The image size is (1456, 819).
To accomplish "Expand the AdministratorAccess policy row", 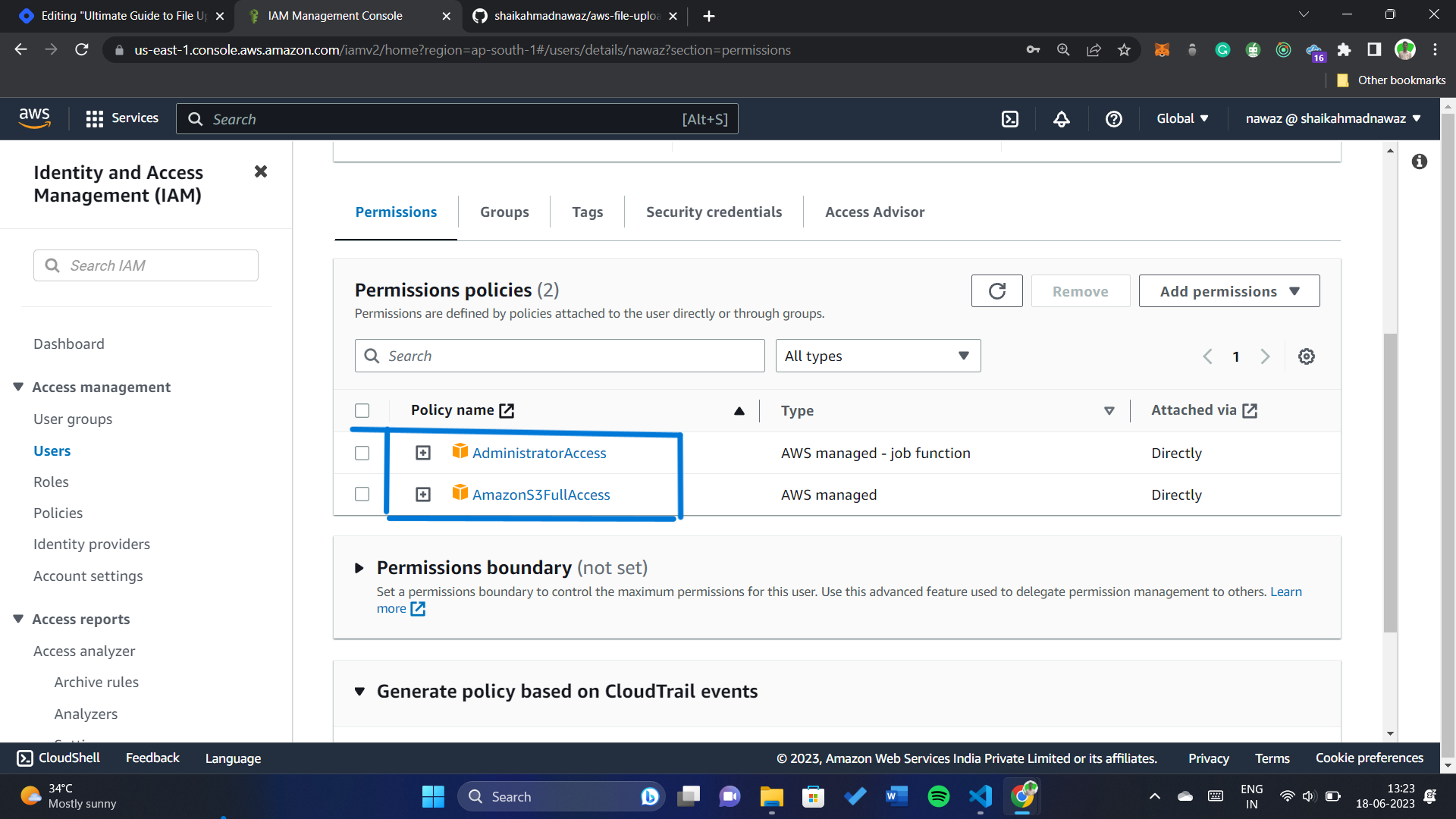I will [x=423, y=453].
